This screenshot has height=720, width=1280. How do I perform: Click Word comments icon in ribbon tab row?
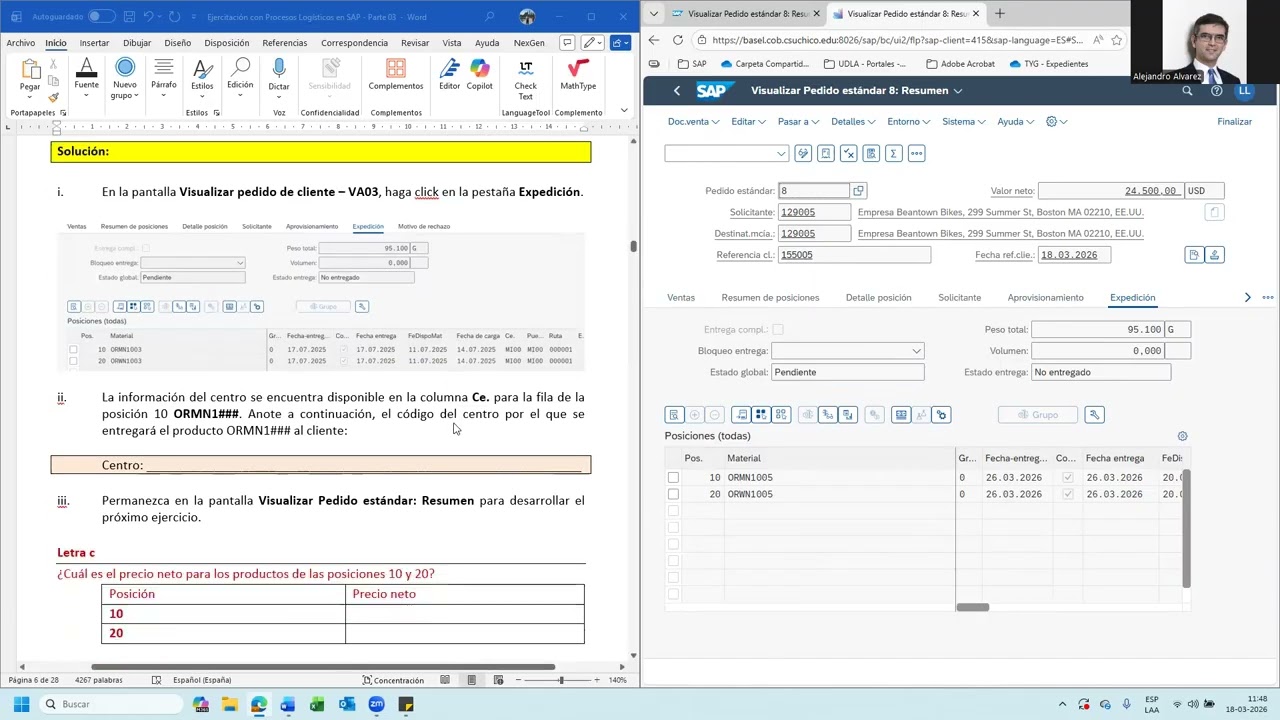pos(567,43)
